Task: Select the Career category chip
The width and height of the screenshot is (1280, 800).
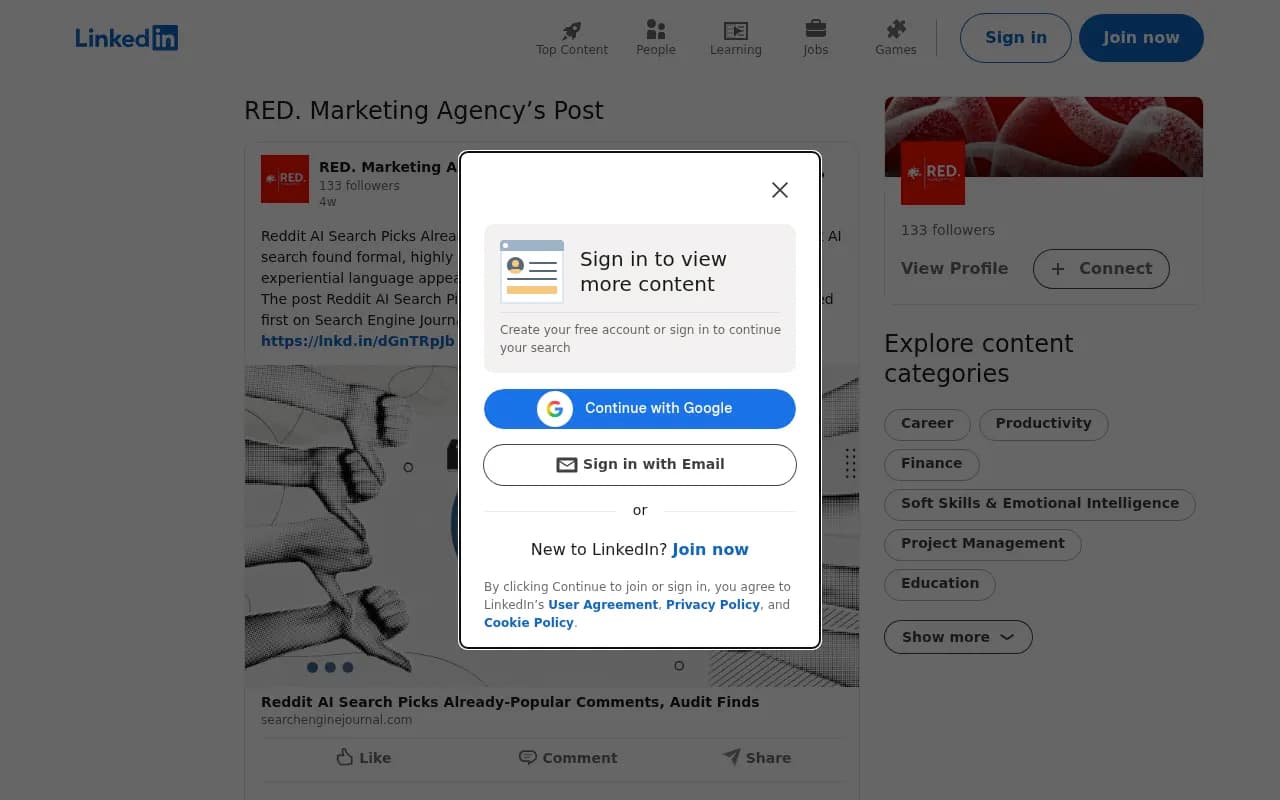Action: coord(927,424)
